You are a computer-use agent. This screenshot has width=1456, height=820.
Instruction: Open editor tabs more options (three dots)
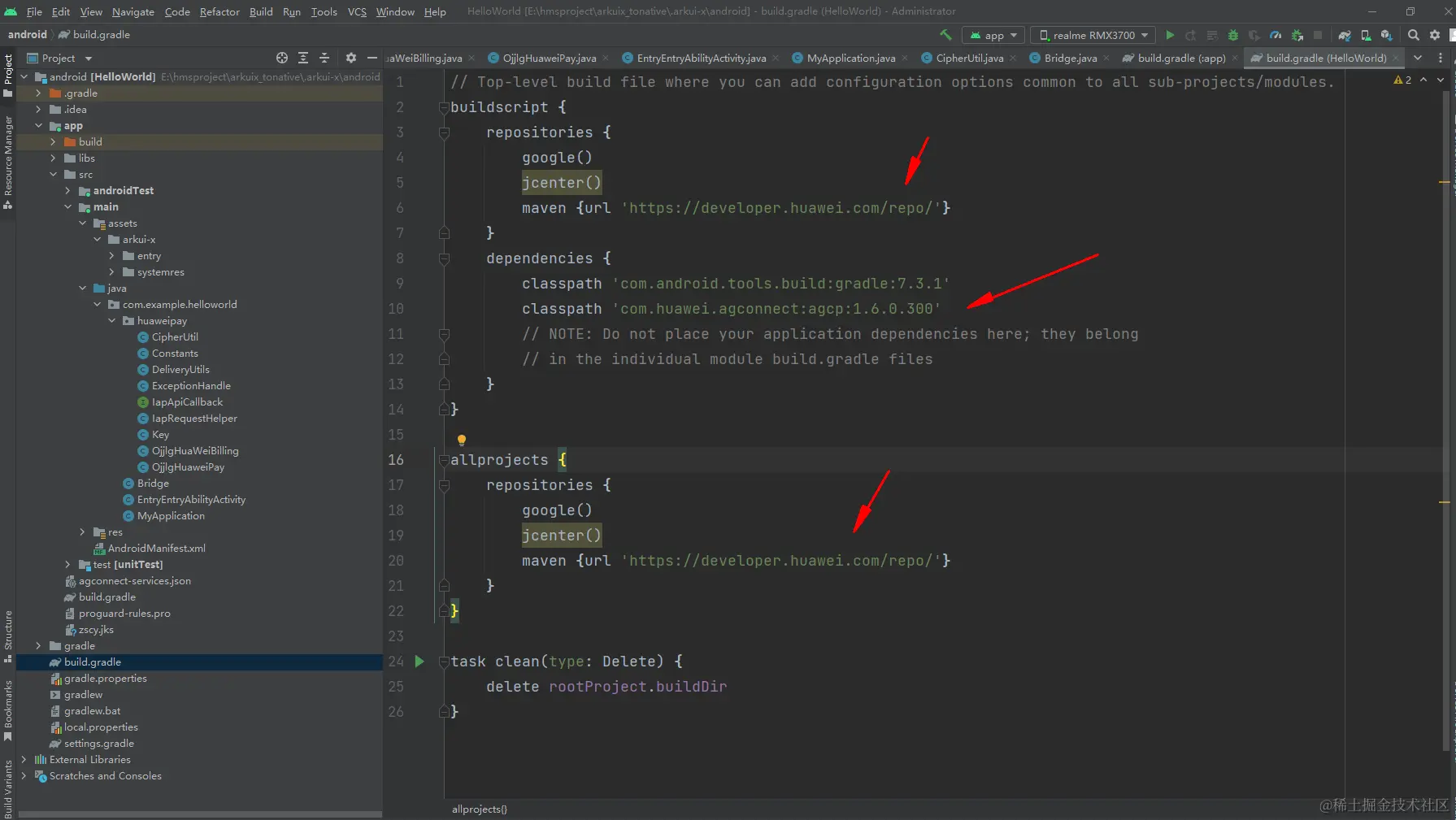pos(1441,58)
